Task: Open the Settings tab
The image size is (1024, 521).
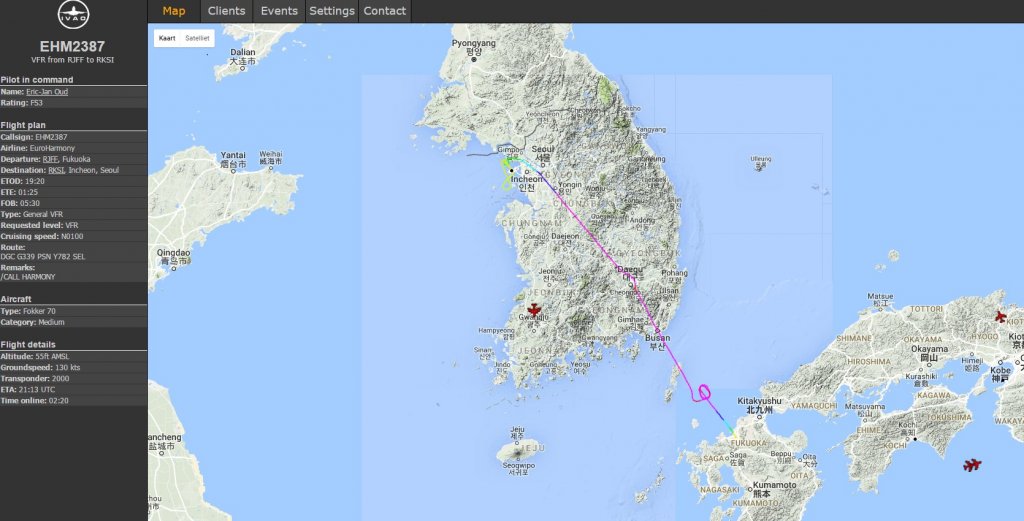Action: point(332,11)
